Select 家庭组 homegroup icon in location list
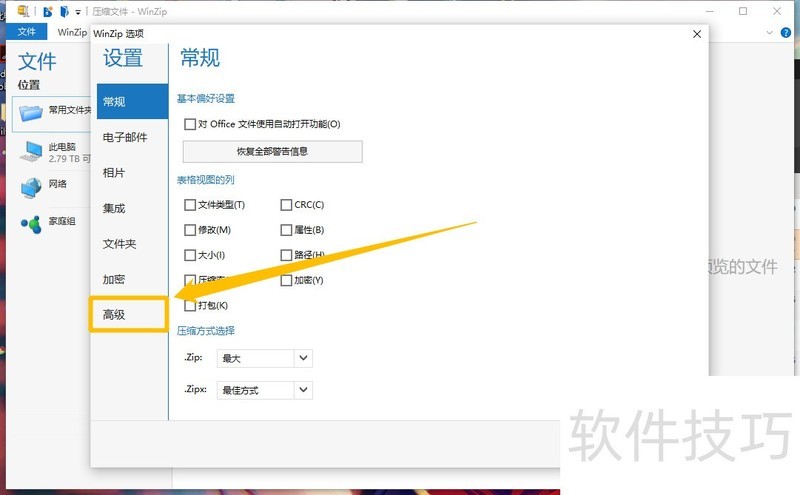The image size is (800, 495). pyautogui.click(x=31, y=224)
